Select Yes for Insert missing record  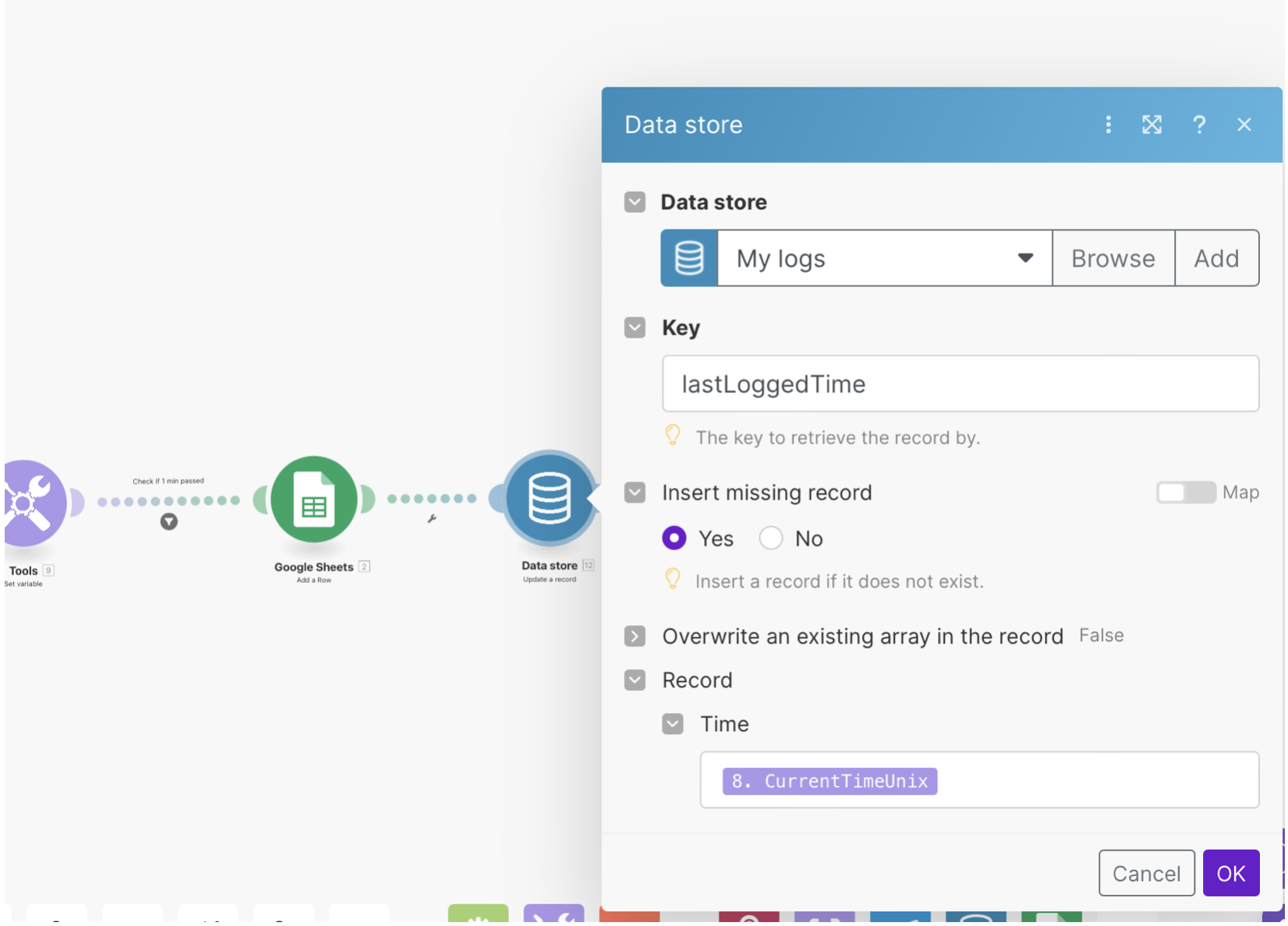pos(674,539)
